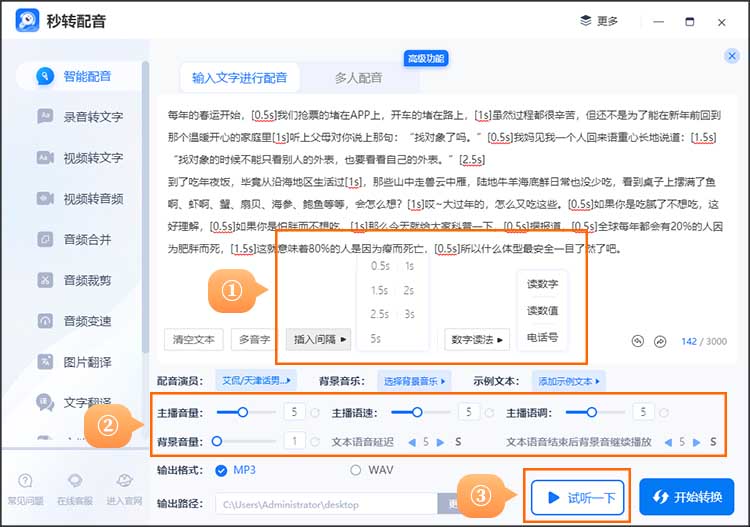Close the blue circular X panel button
Image resolution: width=750 pixels, height=527 pixels.
click(732, 56)
